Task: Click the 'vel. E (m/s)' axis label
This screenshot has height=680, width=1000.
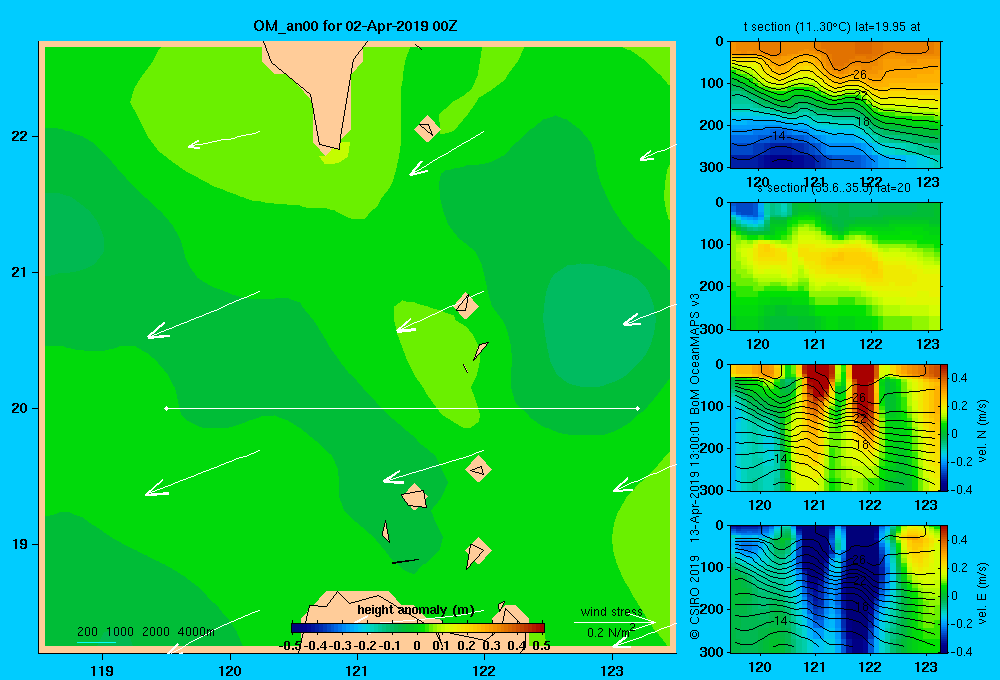Action: 982,593
